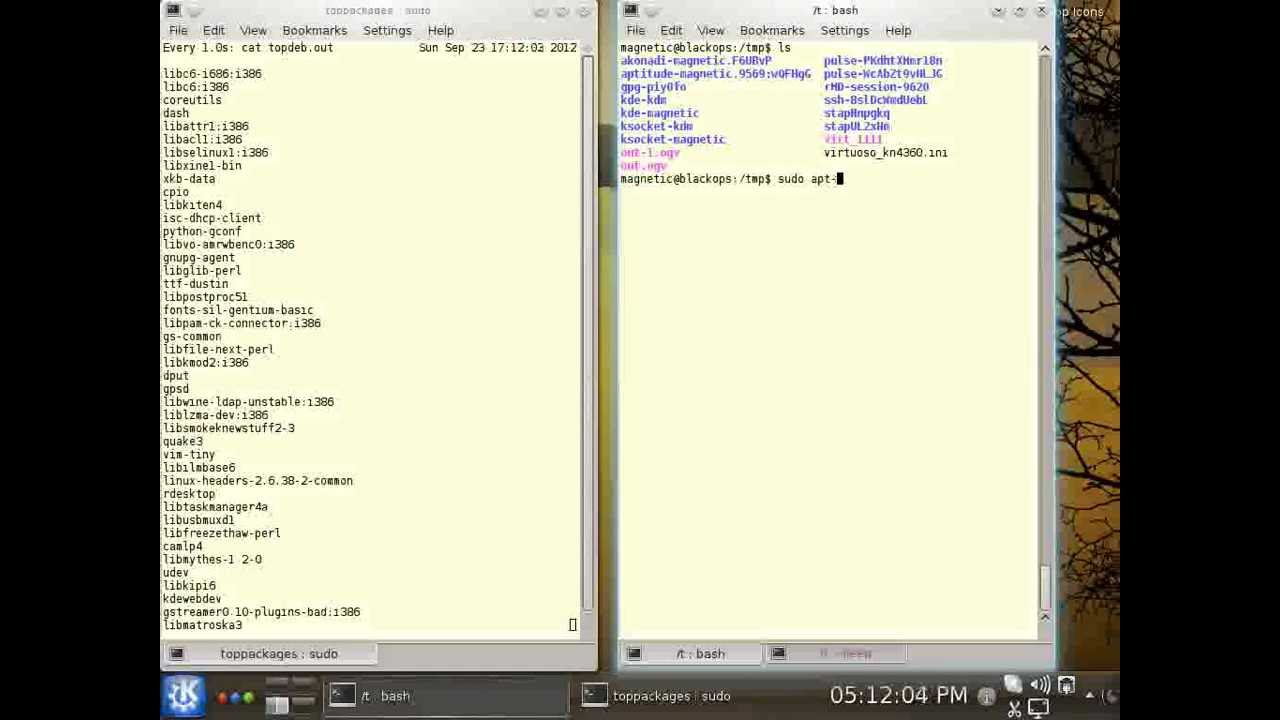This screenshot has width=1280, height=720.
Task: Open Edit menu in toppackages terminal
Action: (x=214, y=30)
